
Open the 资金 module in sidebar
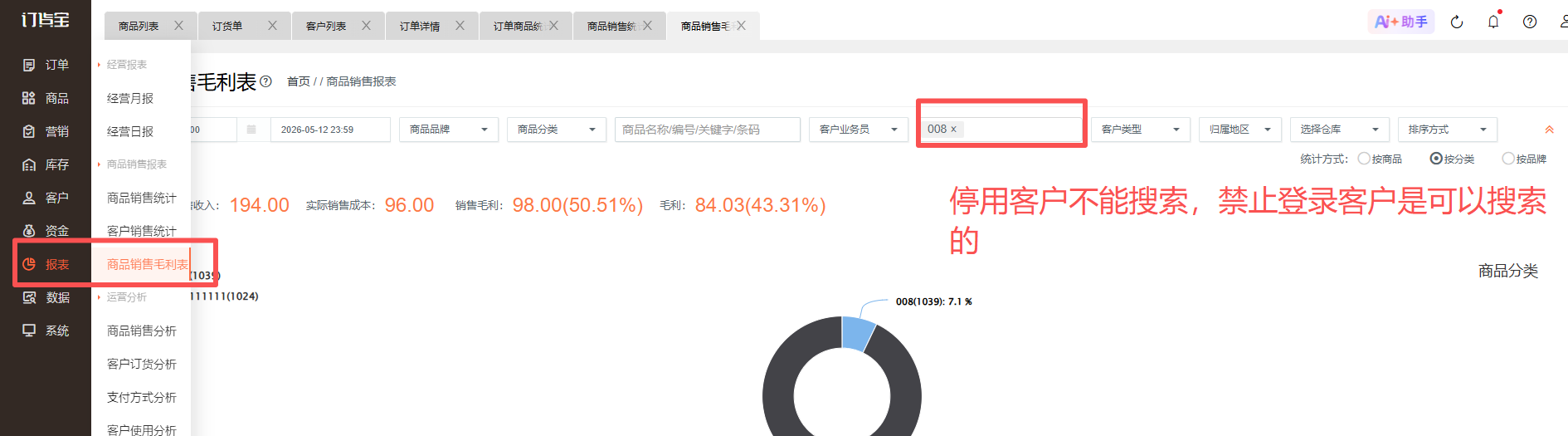(x=46, y=231)
